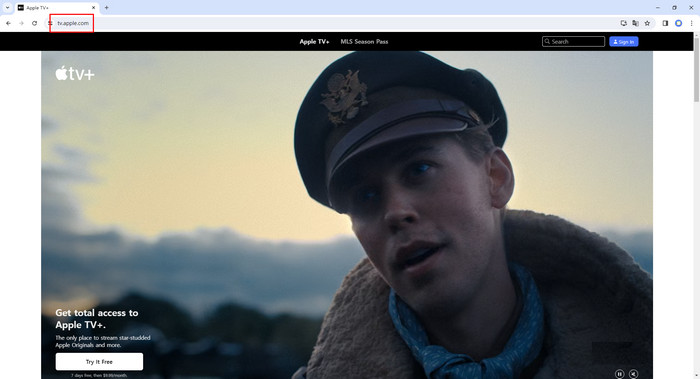Screen dimensions: 700x379
Task: Open the Apple TV+ navigation tab
Action: point(314,42)
